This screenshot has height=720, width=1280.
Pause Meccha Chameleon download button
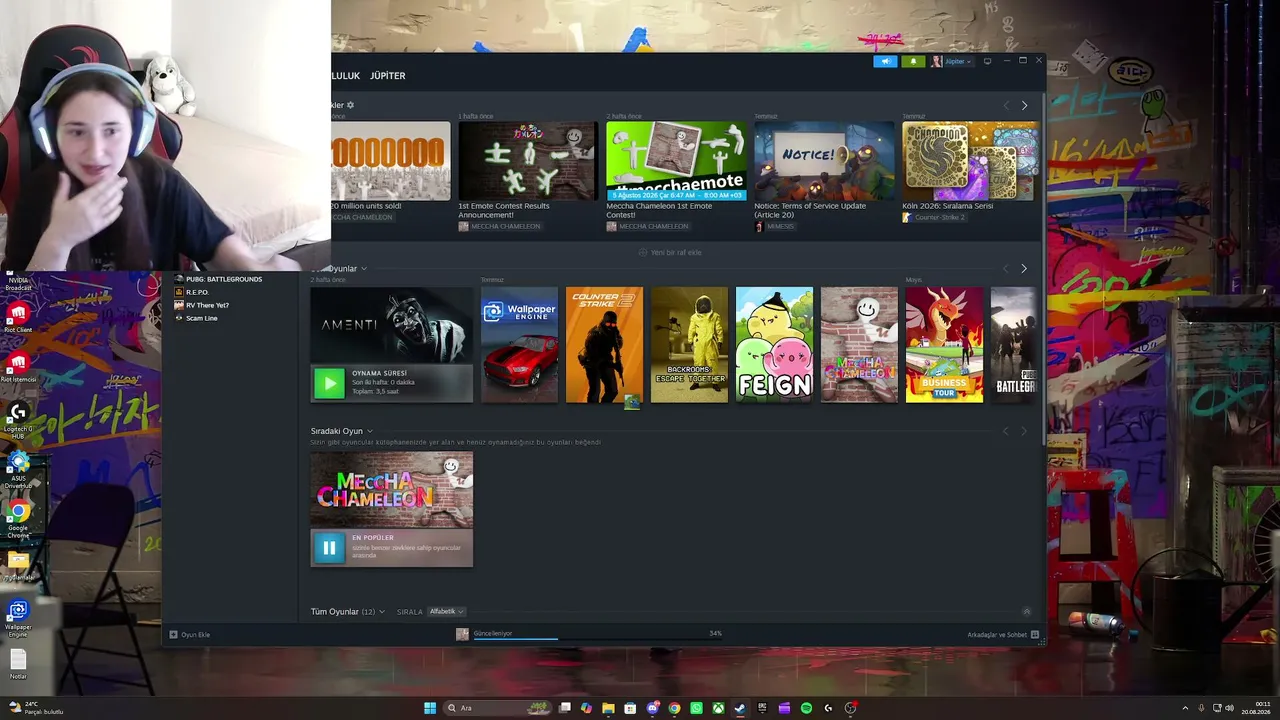[x=329, y=547]
